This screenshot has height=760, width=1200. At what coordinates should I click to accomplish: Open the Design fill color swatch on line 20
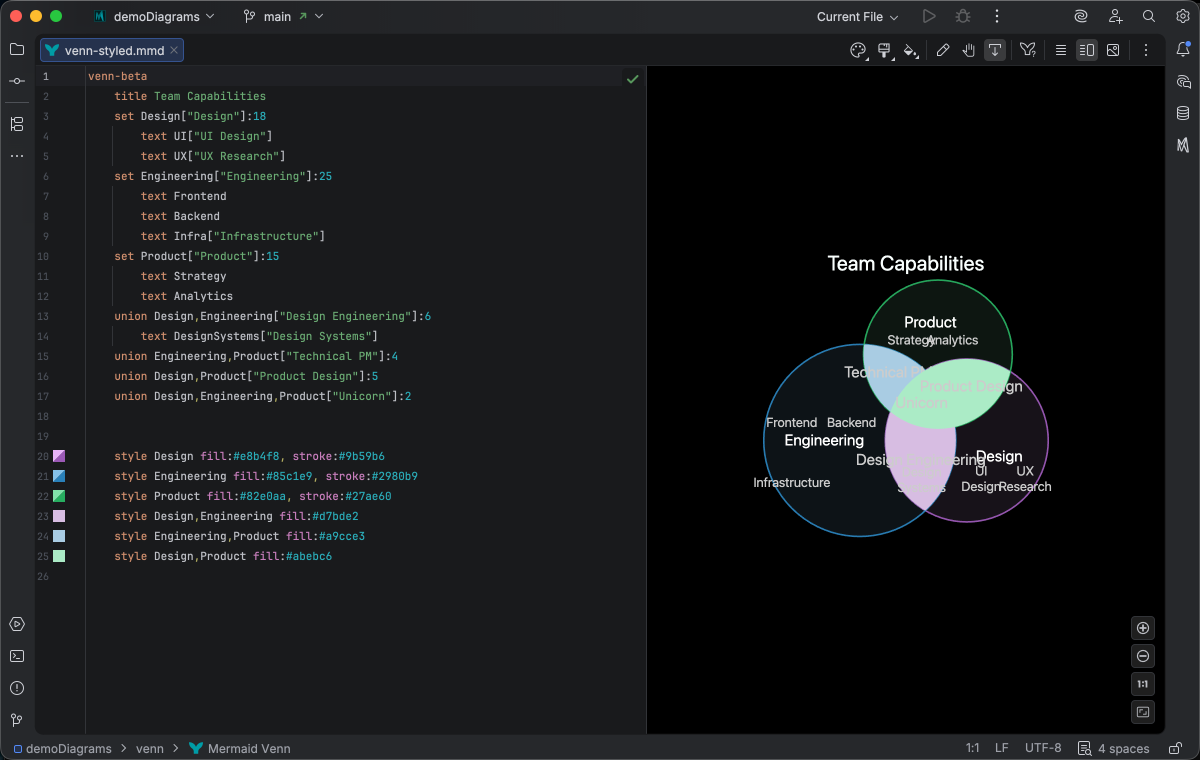[x=59, y=456]
